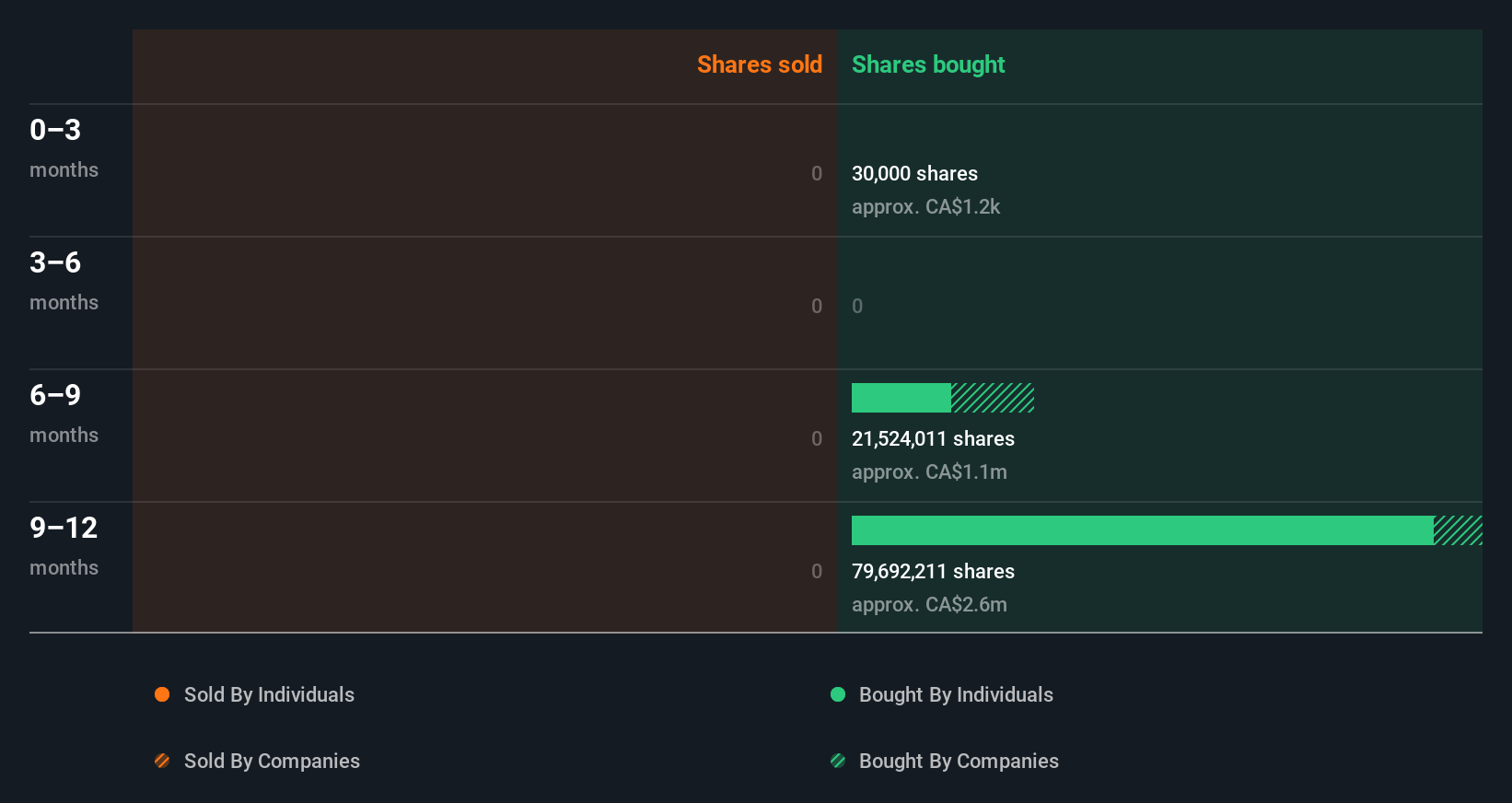Select the Sold By Companies legend label
The width and height of the screenshot is (1512, 803).
272,761
